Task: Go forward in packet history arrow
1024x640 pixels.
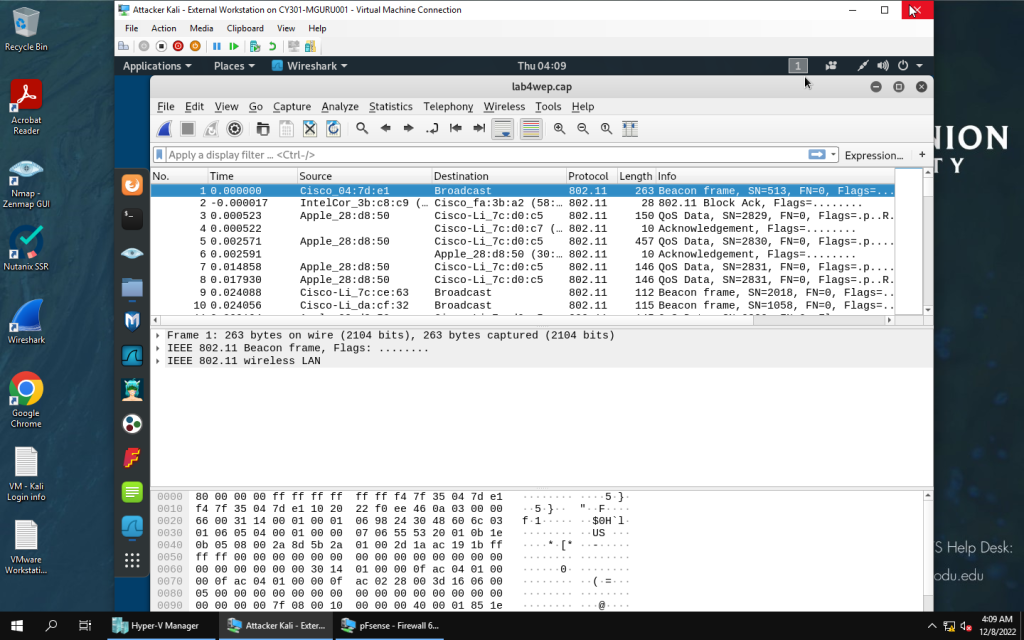Action: click(x=409, y=129)
